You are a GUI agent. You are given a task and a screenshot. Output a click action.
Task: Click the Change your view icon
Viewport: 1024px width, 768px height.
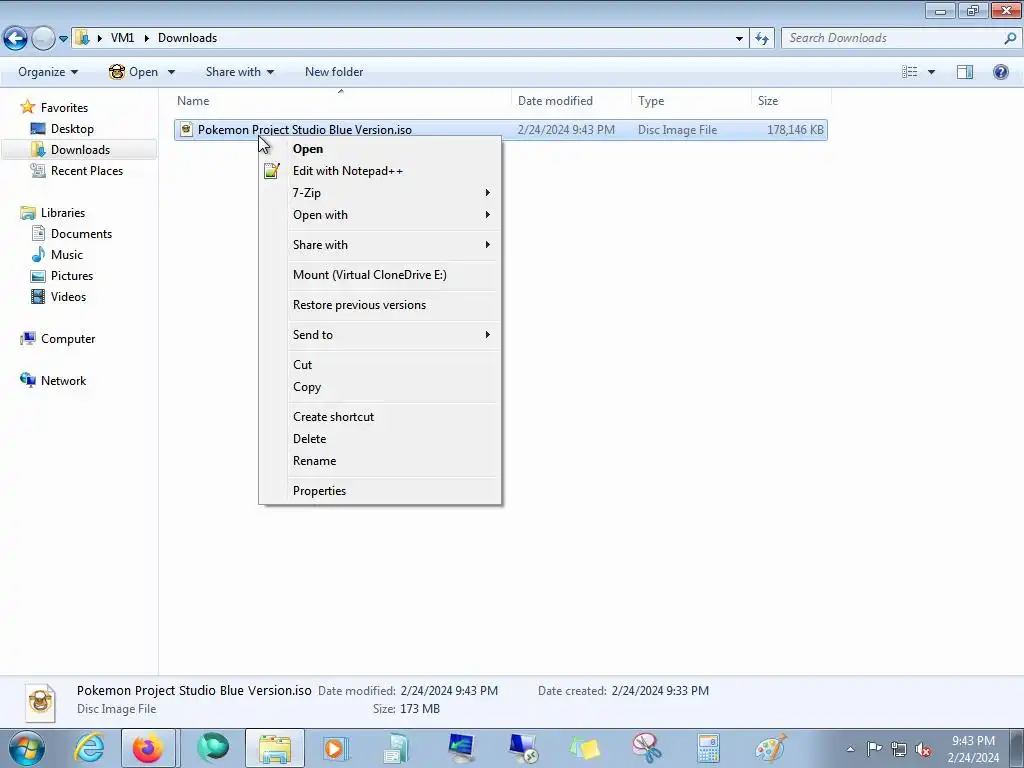910,72
